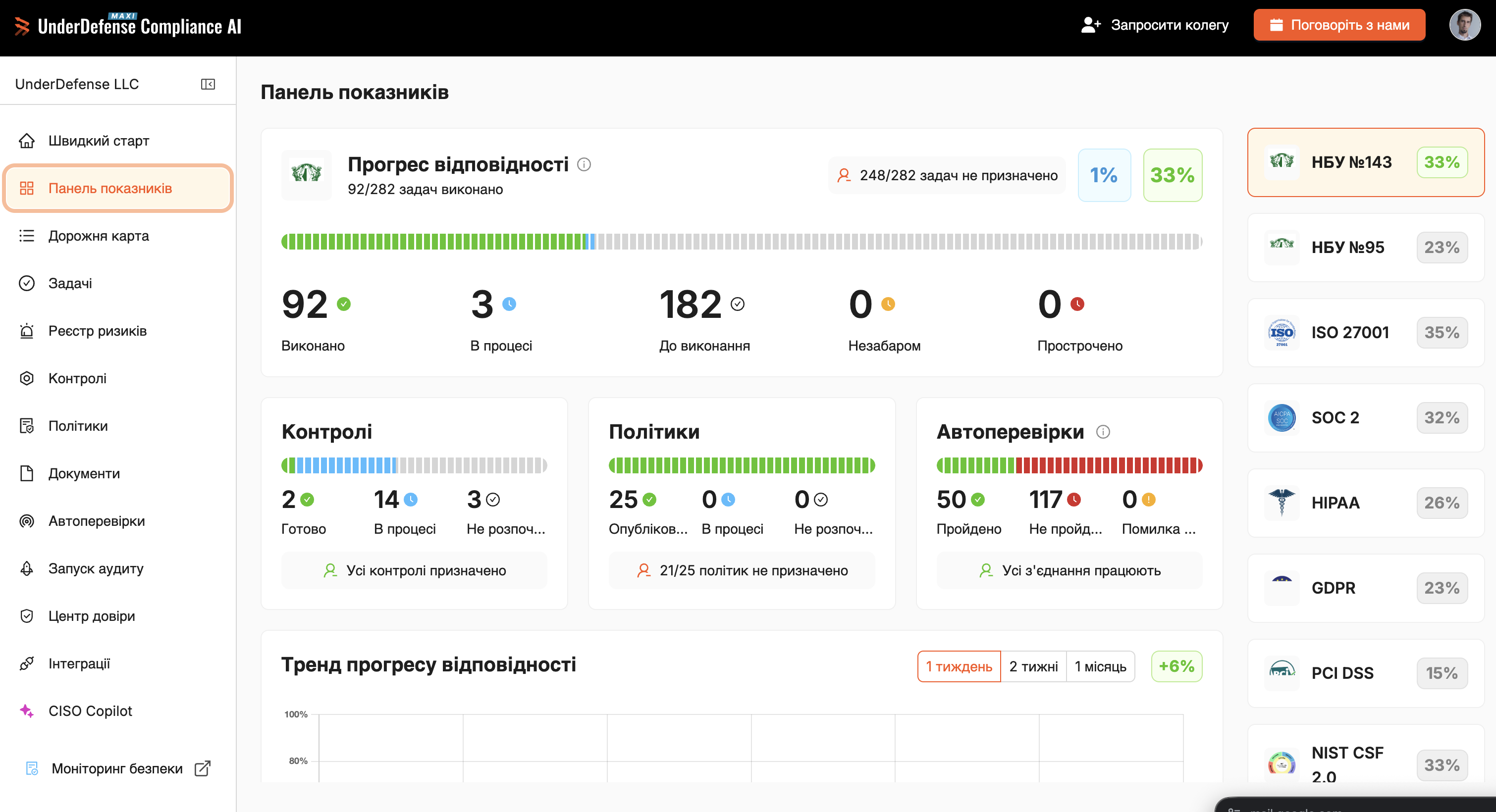Click the 117 Не пройдено autochecks stat
The height and width of the screenshot is (812, 1496).
tap(1065, 512)
